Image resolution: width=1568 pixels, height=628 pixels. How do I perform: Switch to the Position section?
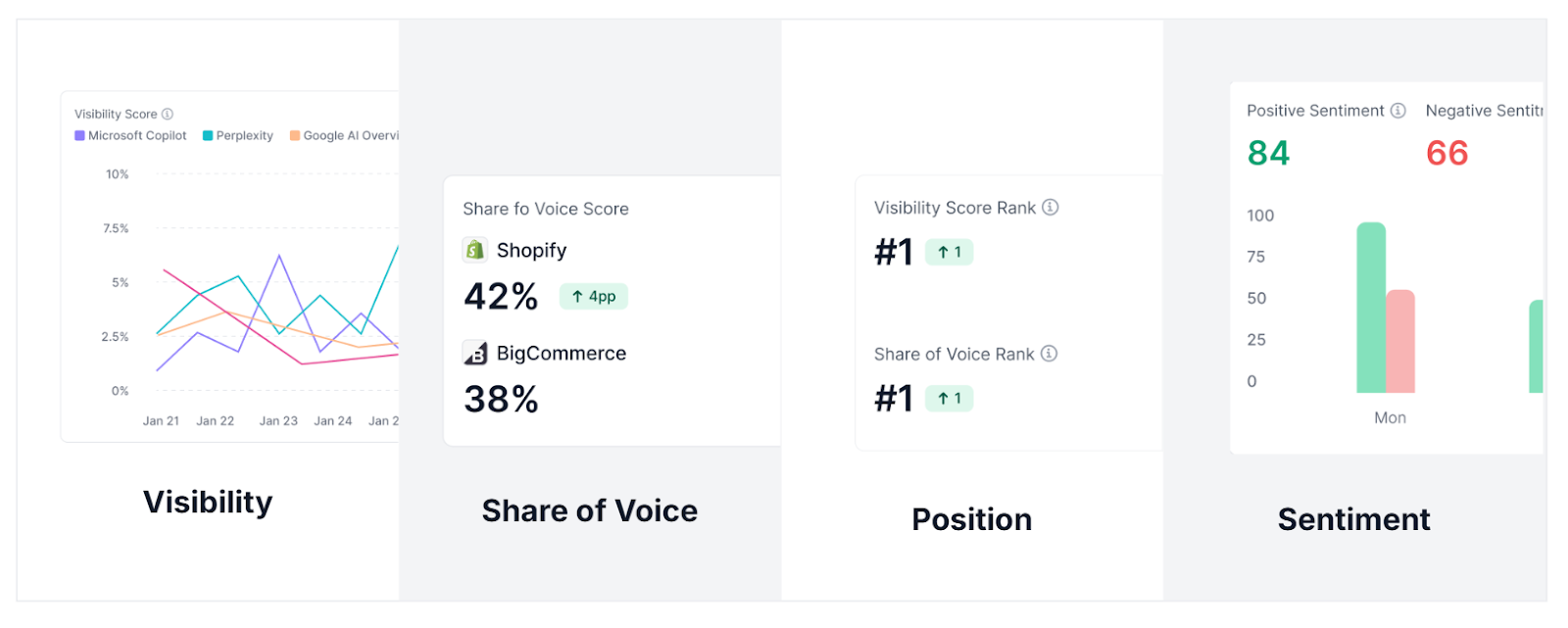[971, 519]
